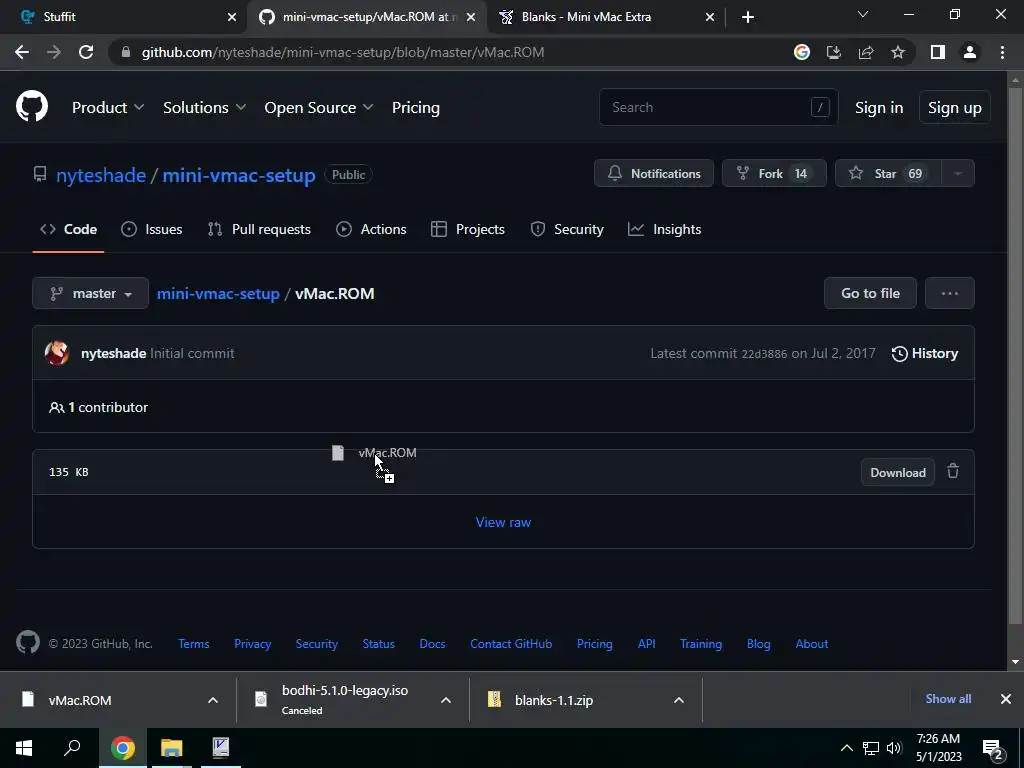1024x768 pixels.
Task: Click Sign in
Action: (x=879, y=108)
